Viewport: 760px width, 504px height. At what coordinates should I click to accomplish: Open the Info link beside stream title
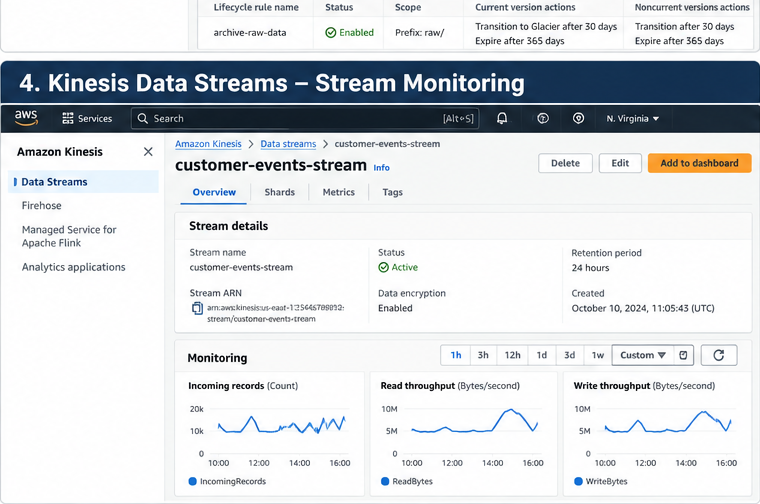(381, 168)
